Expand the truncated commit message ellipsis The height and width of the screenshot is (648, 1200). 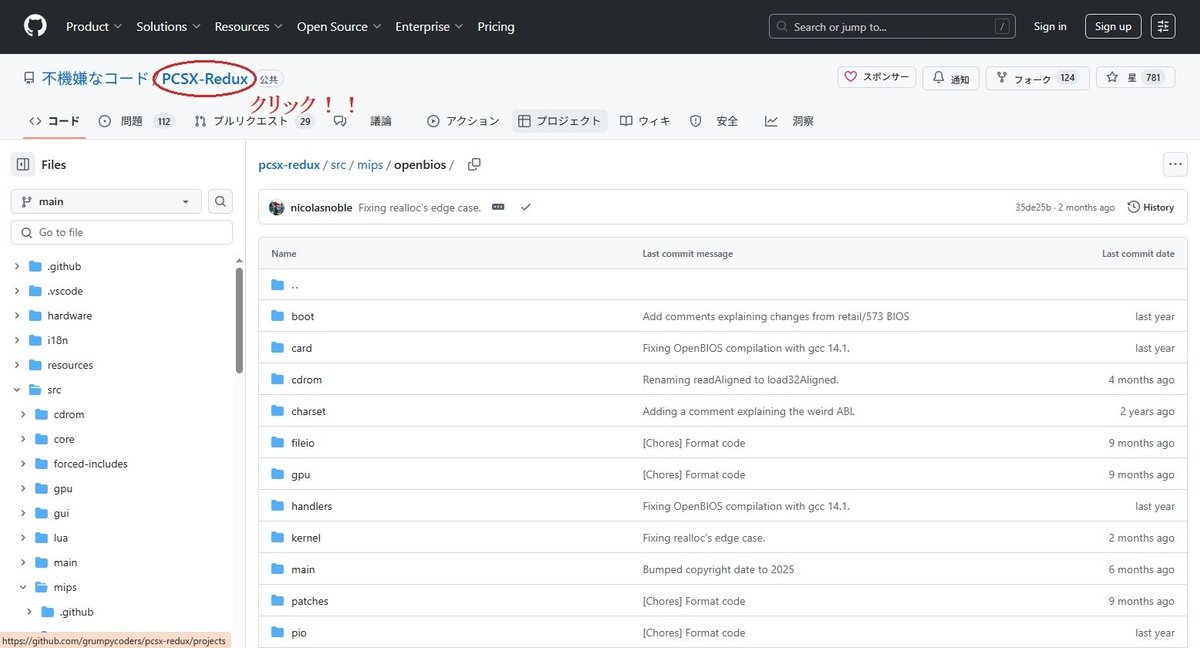tap(498, 207)
